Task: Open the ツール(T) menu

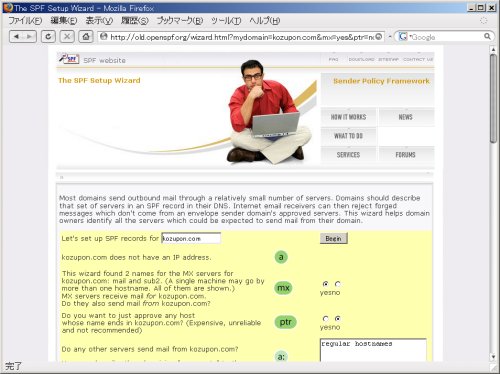Action: [x=226, y=21]
